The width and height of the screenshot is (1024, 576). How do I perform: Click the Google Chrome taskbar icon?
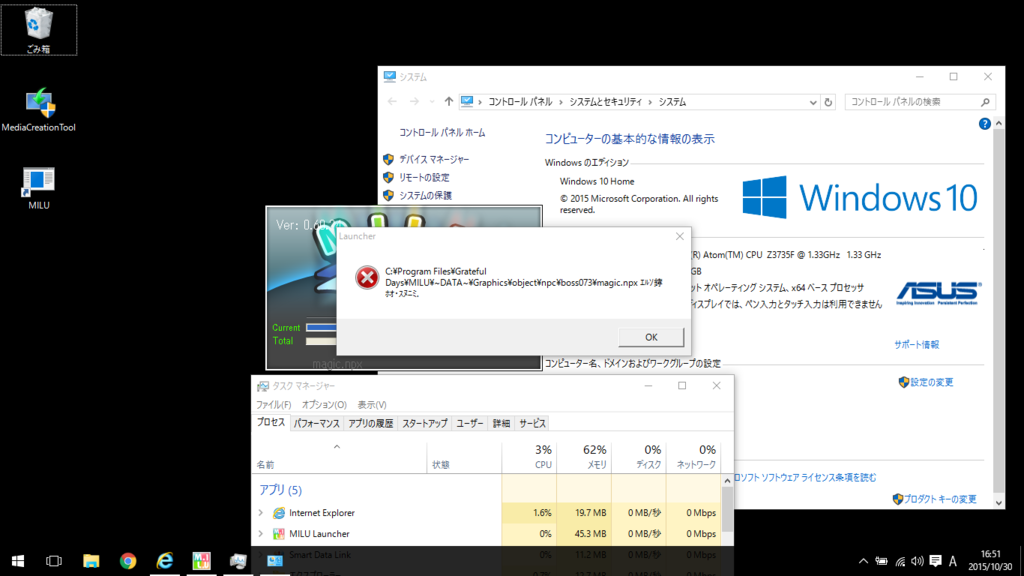coord(128,561)
